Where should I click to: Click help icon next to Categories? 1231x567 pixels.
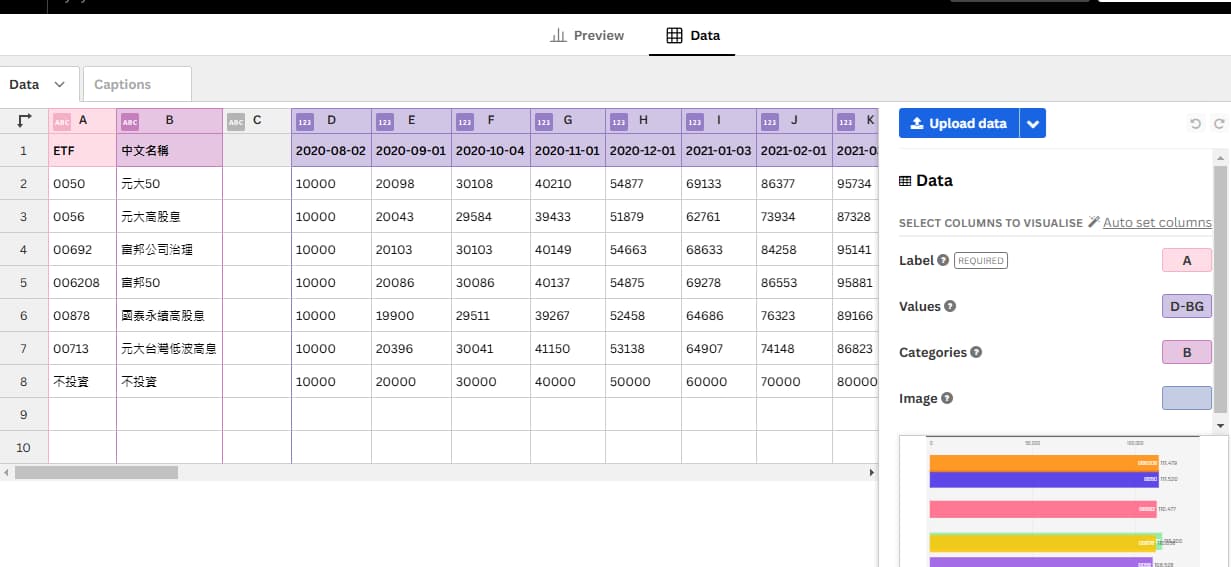976,353
